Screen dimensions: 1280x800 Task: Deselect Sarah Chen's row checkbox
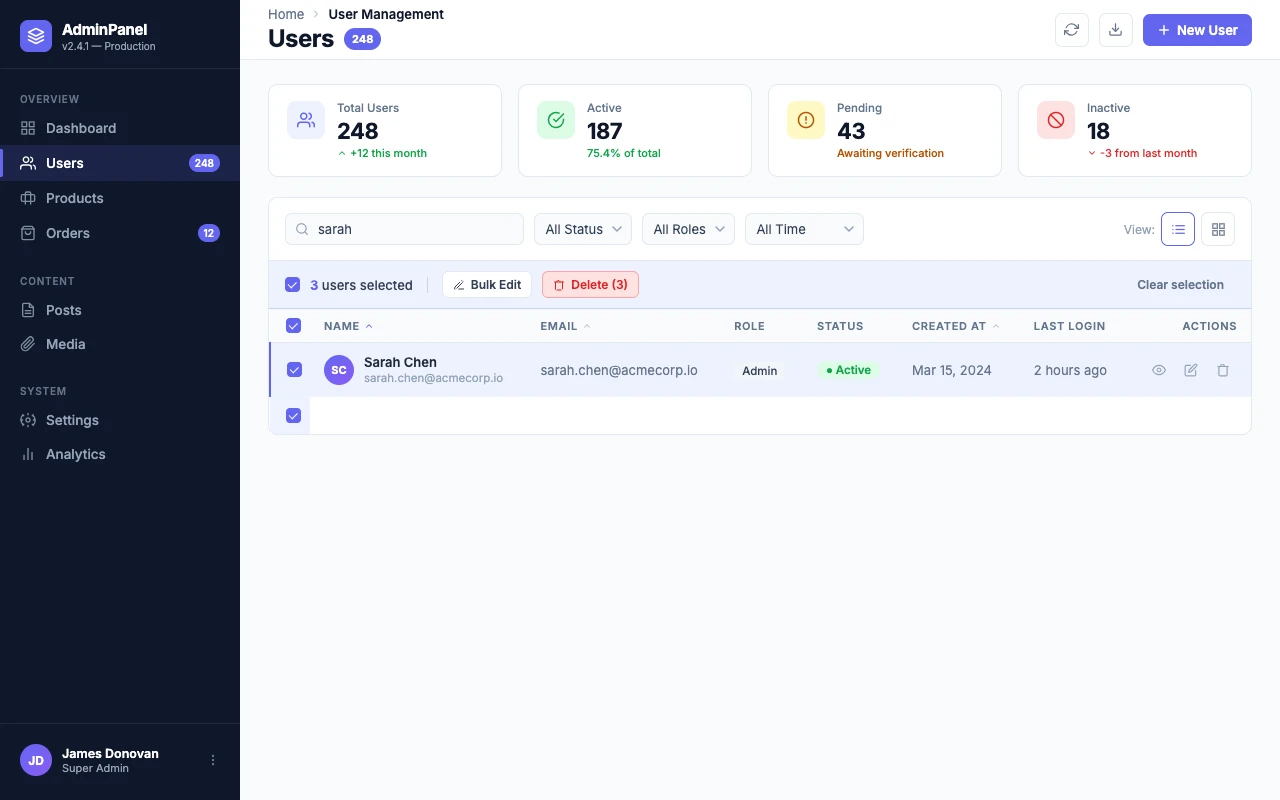(x=294, y=370)
